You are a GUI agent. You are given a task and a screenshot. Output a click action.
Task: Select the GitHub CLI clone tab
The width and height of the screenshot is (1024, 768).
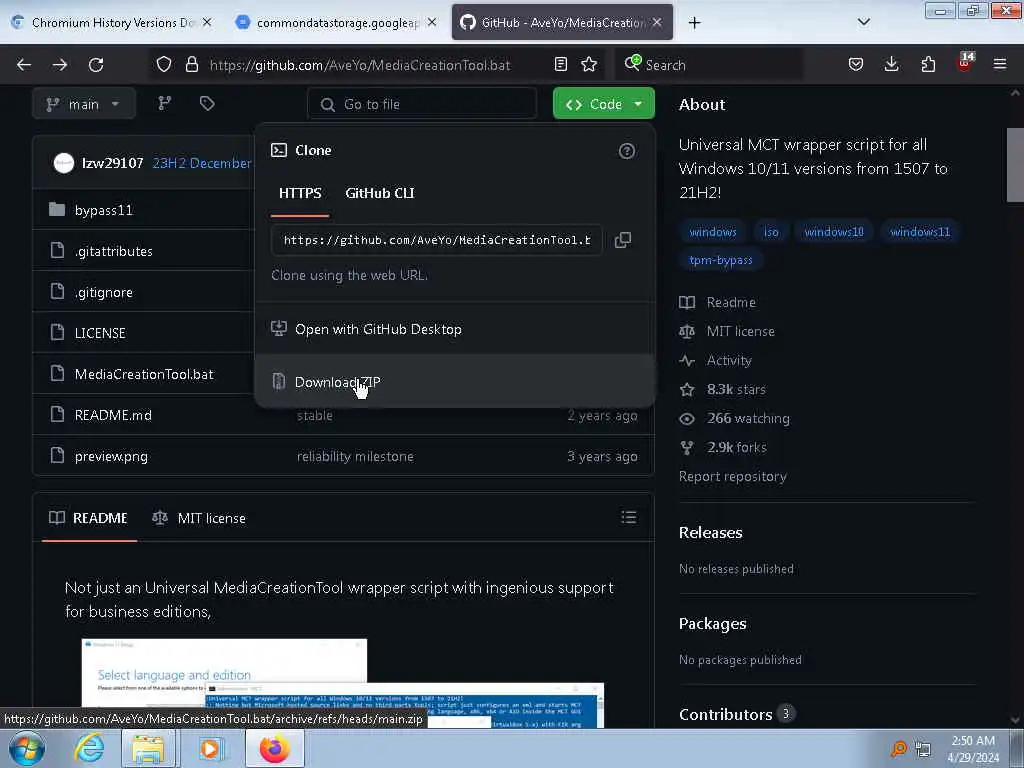pyautogui.click(x=379, y=193)
